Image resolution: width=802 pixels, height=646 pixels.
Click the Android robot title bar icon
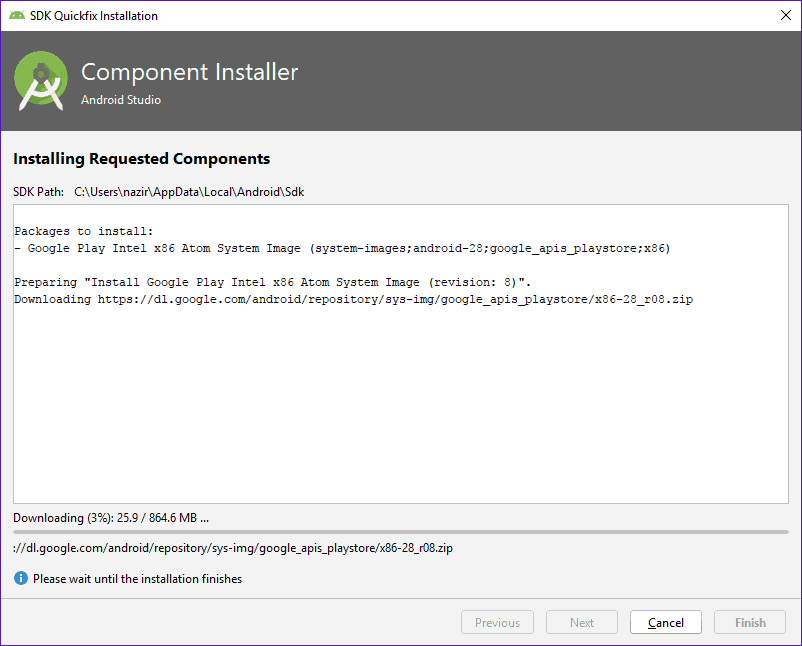[x=16, y=15]
